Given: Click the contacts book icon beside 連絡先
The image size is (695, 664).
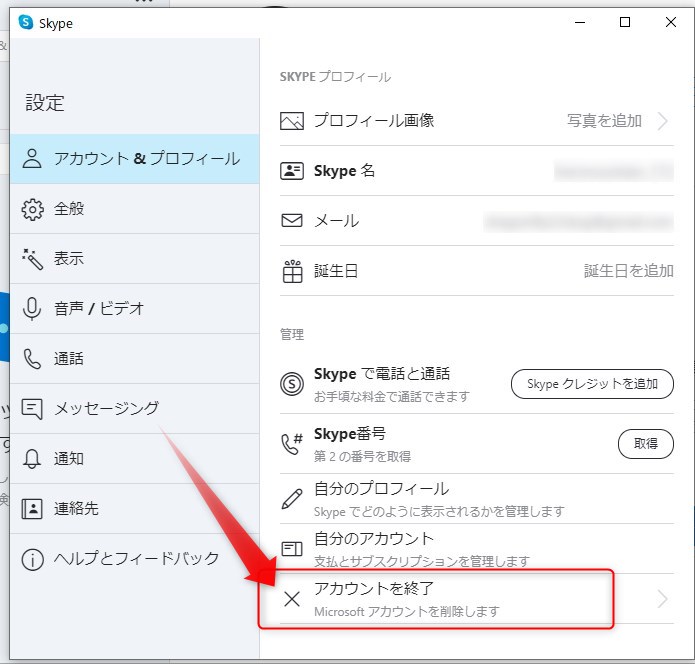Looking at the screenshot, I should pyautogui.click(x=32, y=508).
